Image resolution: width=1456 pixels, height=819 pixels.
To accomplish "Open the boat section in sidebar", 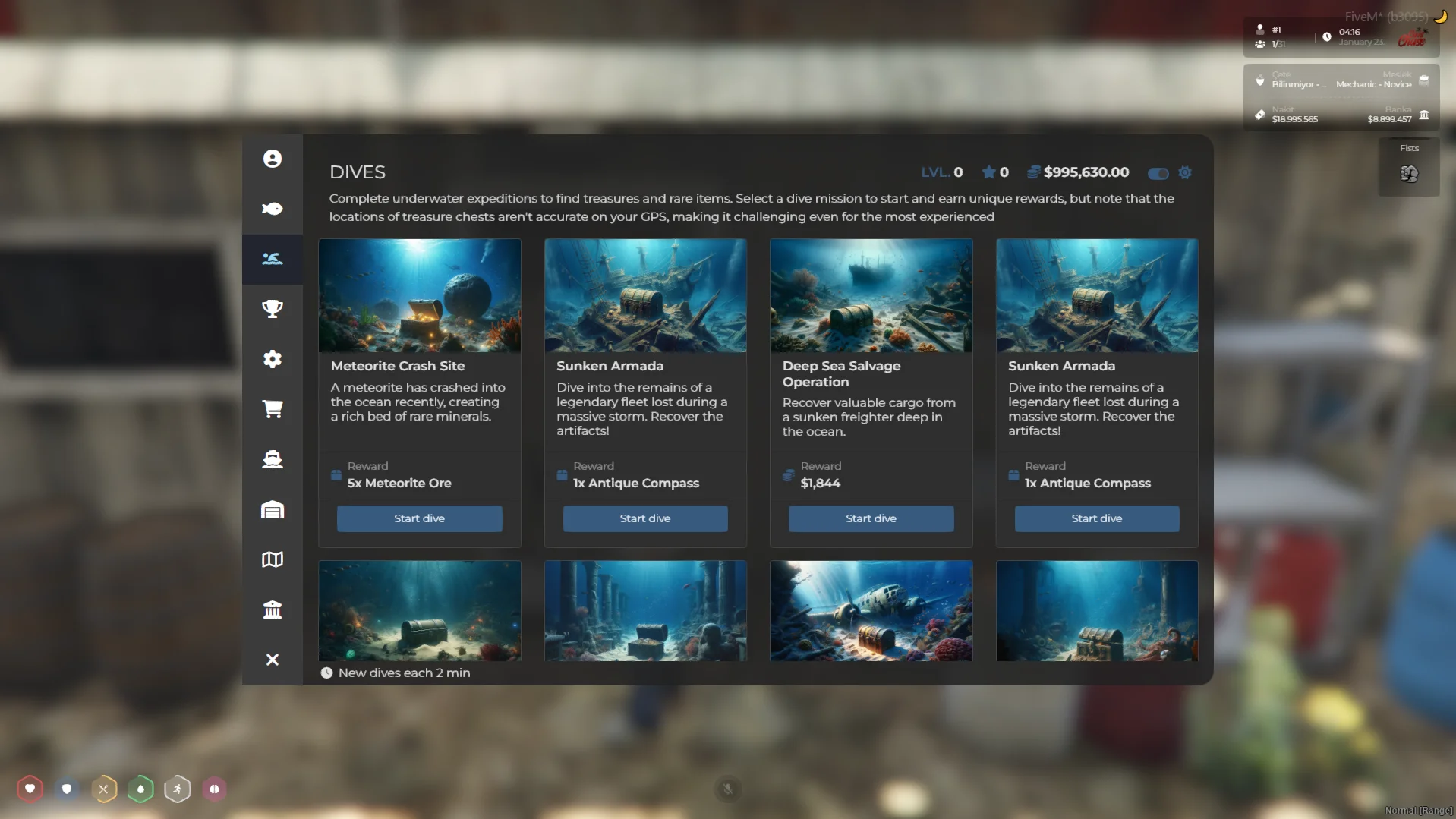I will point(272,459).
